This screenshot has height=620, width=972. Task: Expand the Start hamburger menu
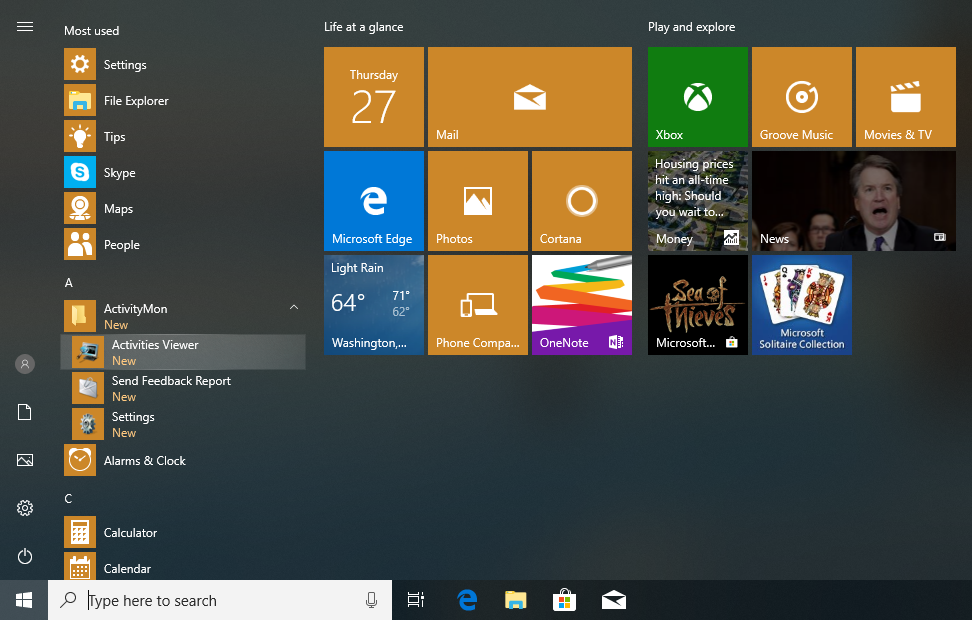click(25, 27)
